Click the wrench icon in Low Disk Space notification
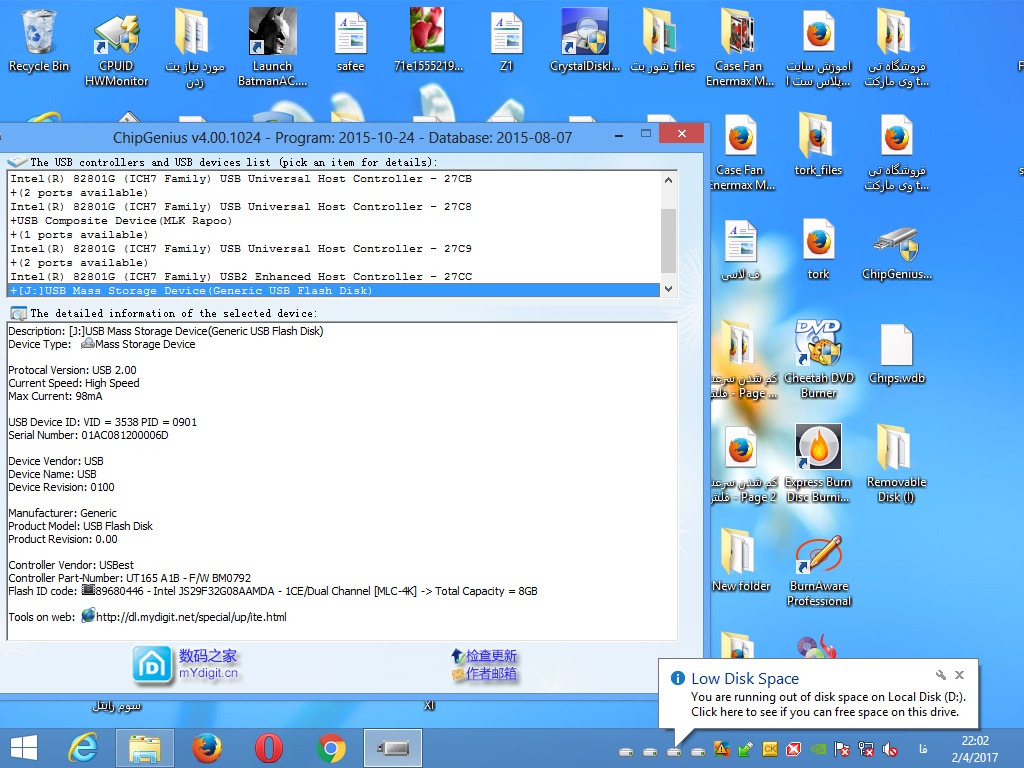The width and height of the screenshot is (1024, 768). pos(940,675)
